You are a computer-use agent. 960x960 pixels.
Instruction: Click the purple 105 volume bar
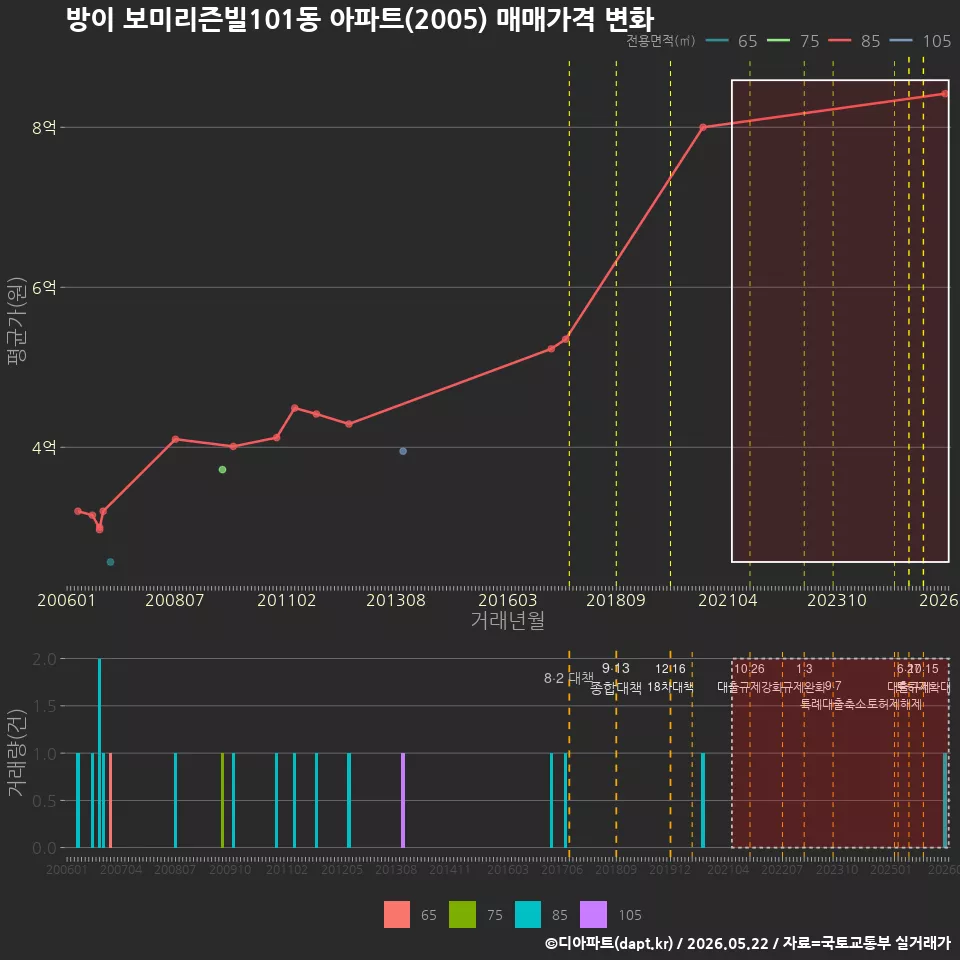(403, 800)
